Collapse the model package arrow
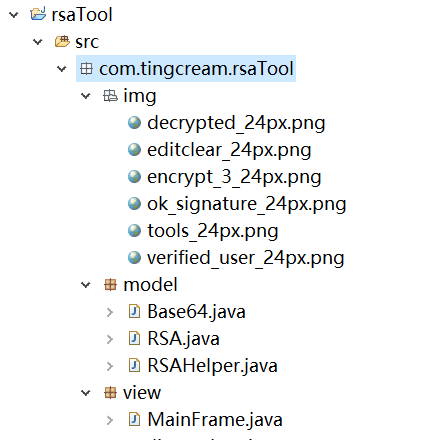Image resolution: width=447 pixels, height=440 pixels. [86, 285]
